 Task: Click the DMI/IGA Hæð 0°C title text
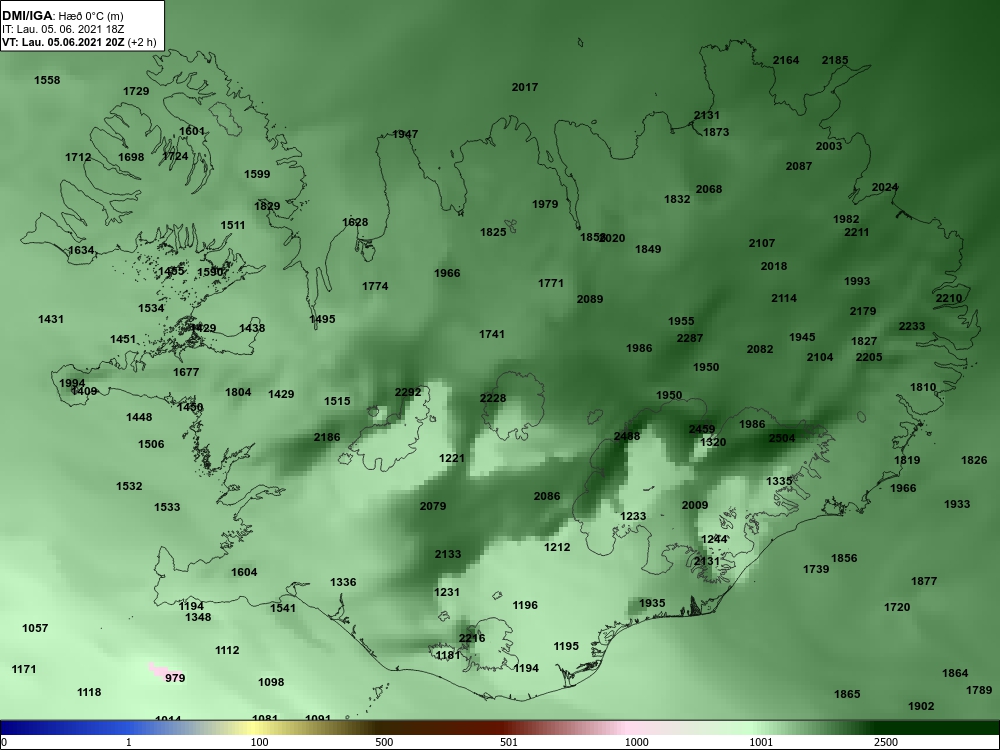[x=63, y=15]
